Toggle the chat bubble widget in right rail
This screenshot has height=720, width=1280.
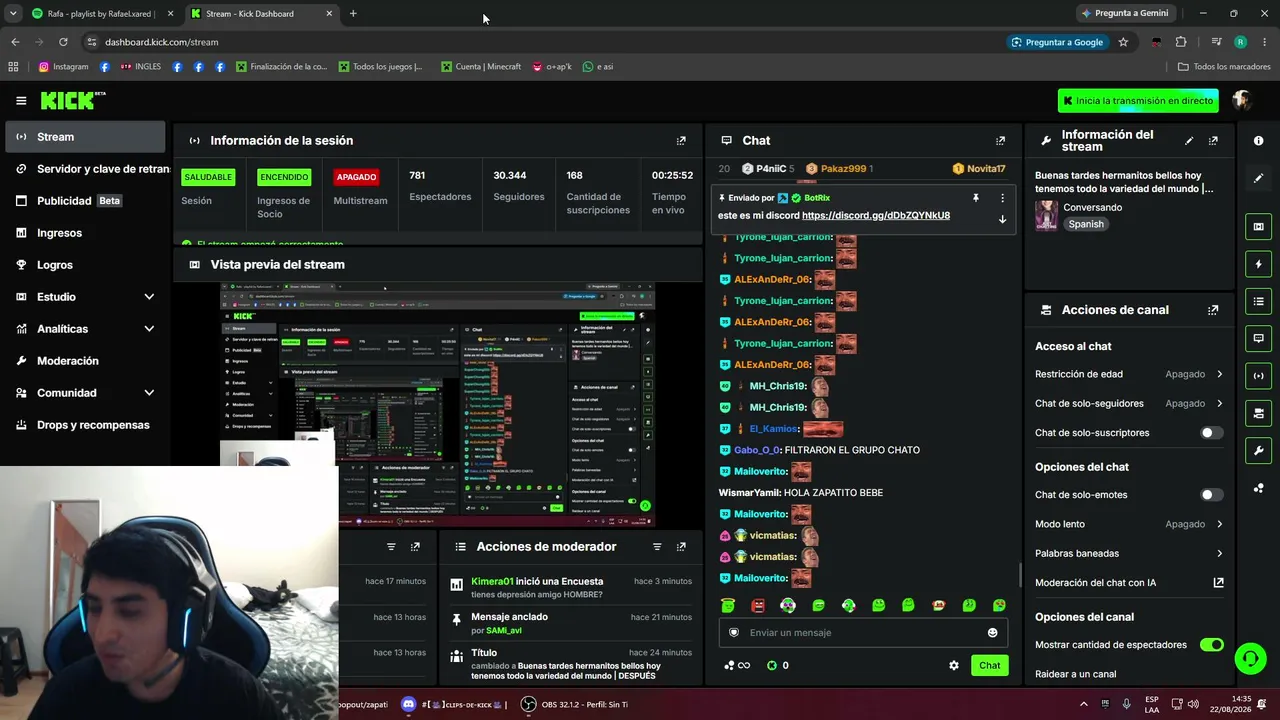tap(1258, 338)
